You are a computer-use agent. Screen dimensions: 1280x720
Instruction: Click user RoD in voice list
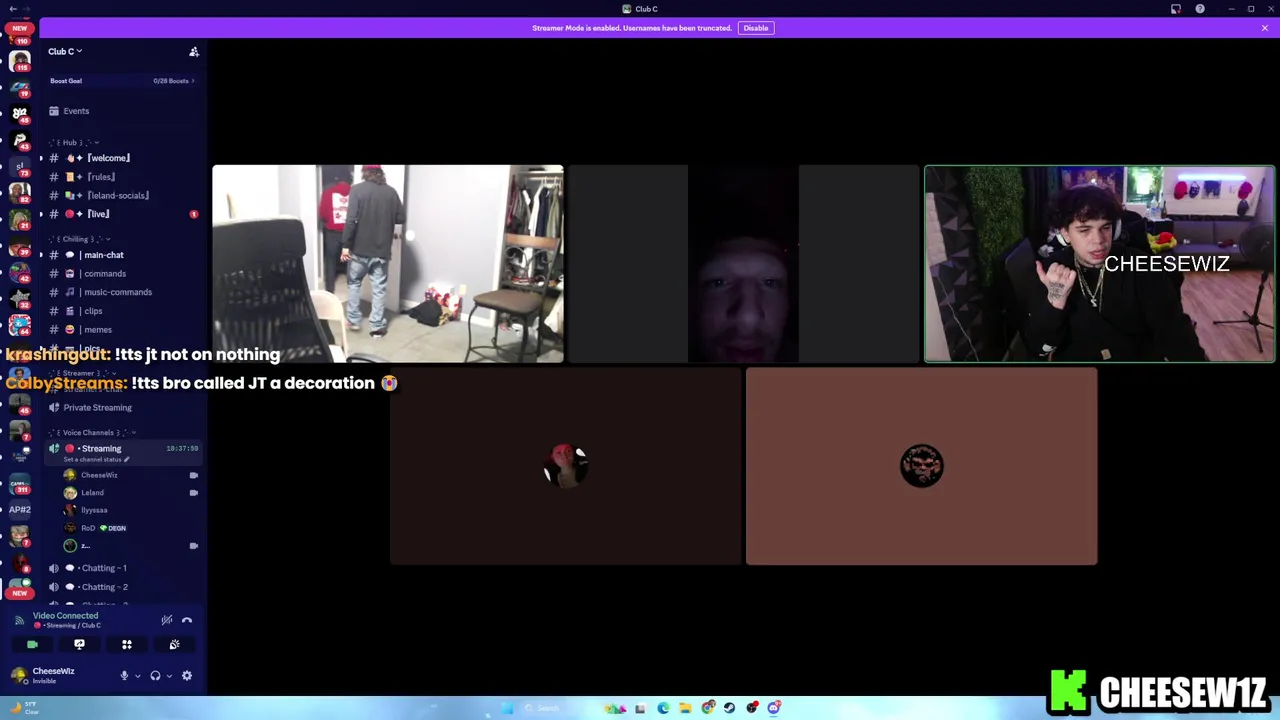pyautogui.click(x=88, y=528)
